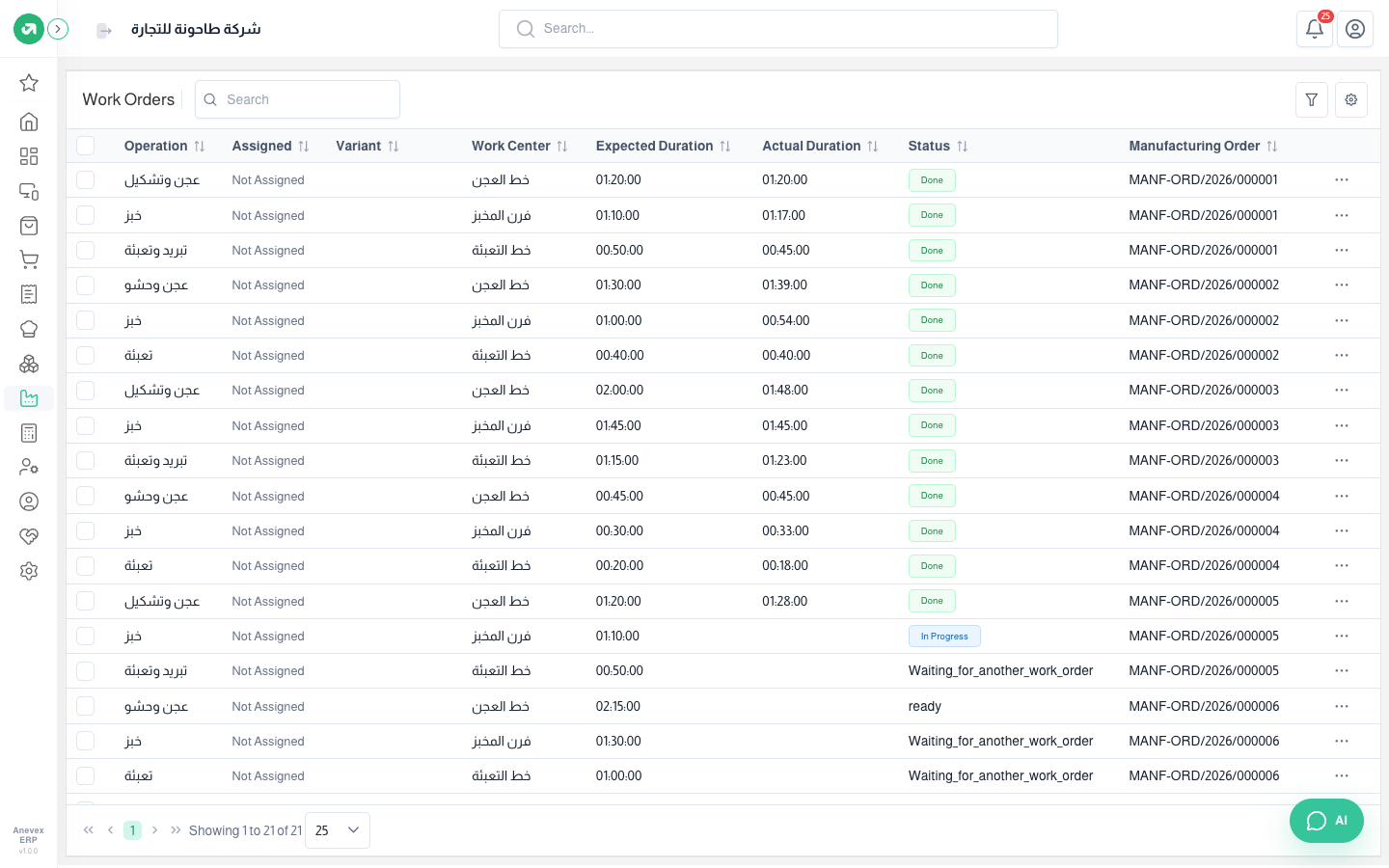Check the row with actual duration 00:18:00
This screenshot has height=868, width=1389.
point(86,566)
